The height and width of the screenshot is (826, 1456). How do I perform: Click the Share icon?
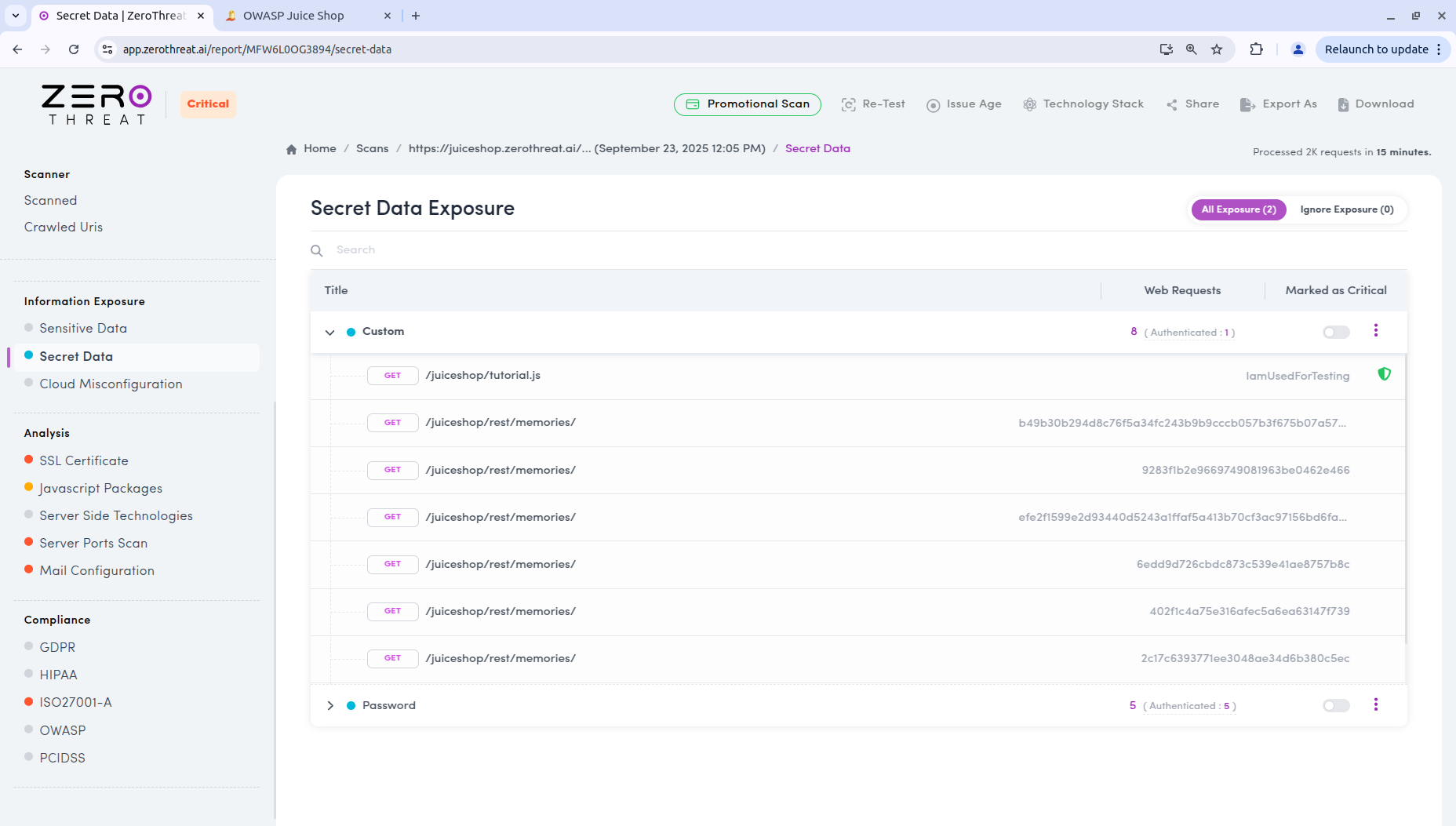pos(1172,104)
